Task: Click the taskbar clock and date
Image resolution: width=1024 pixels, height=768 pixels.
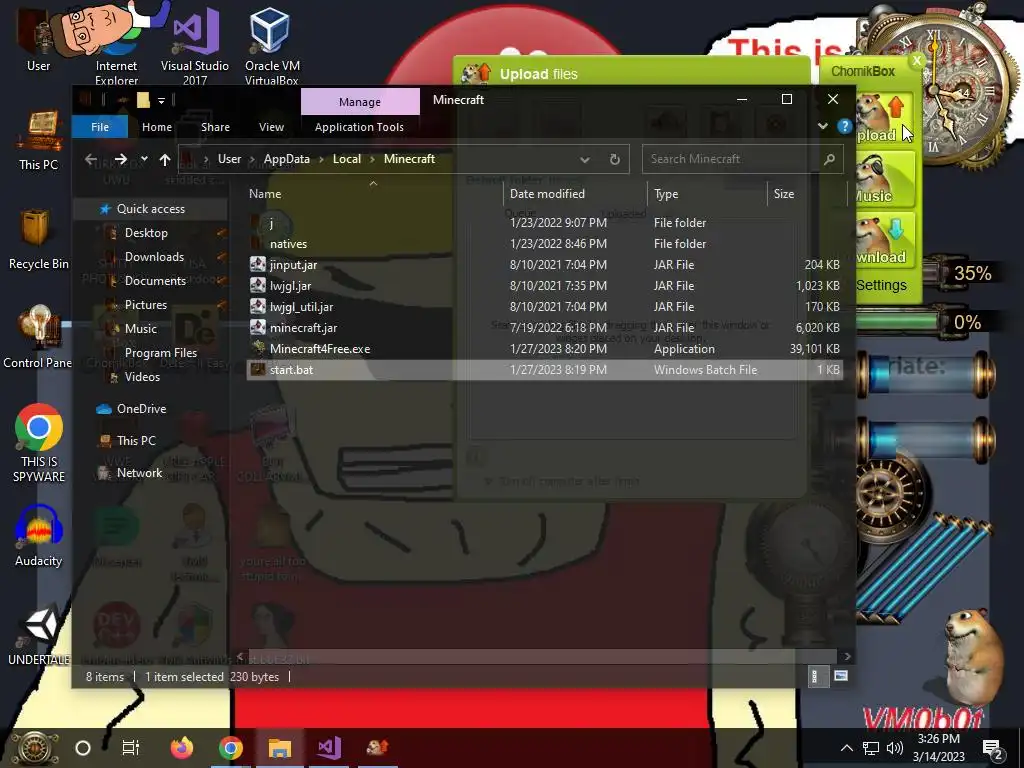Action: pos(938,748)
